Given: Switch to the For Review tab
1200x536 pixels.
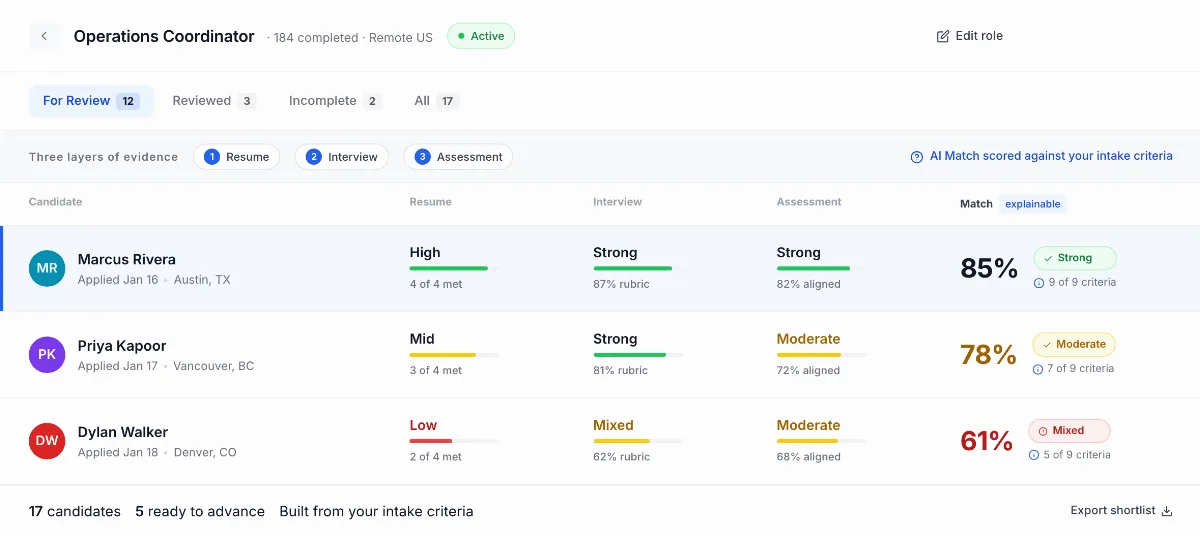Looking at the screenshot, I should click(x=91, y=101).
